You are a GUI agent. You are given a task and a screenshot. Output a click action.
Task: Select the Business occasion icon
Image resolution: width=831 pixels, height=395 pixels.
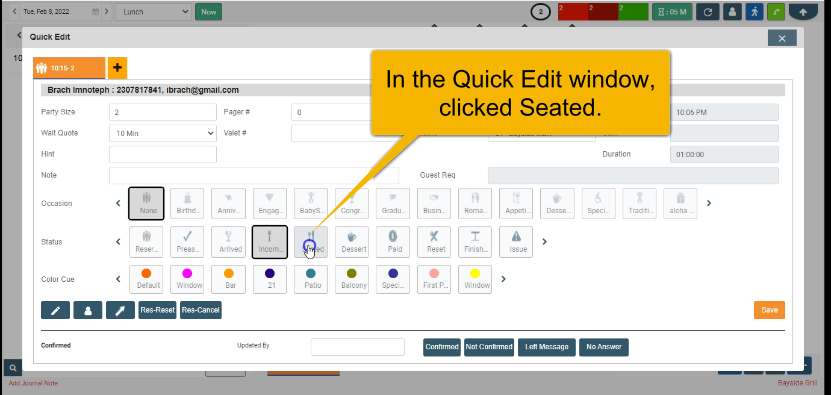(x=434, y=203)
